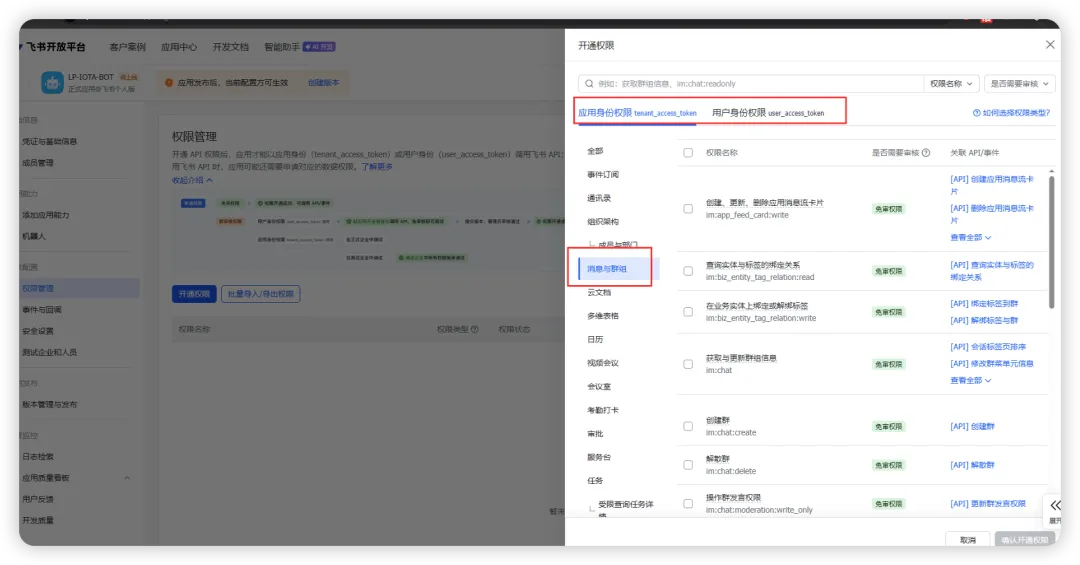Go to 事件与回调 in the sidebar
This screenshot has height=565, width=1080.
[x=41, y=310]
